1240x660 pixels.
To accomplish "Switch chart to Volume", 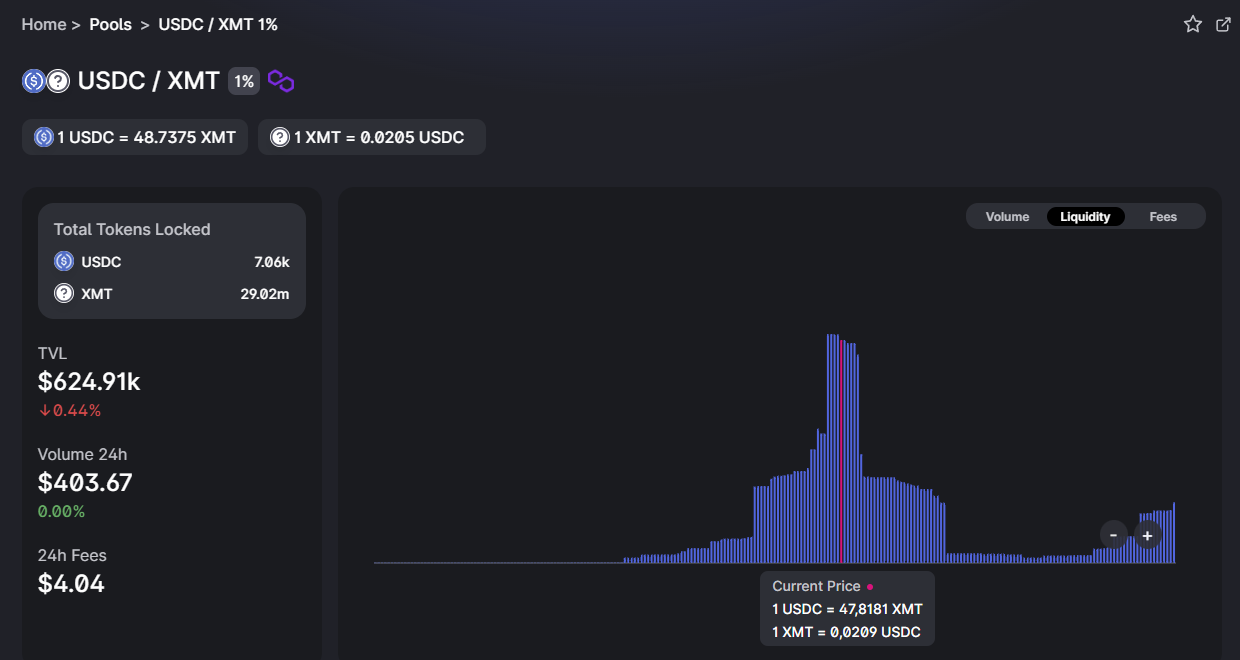I will coord(1007,216).
